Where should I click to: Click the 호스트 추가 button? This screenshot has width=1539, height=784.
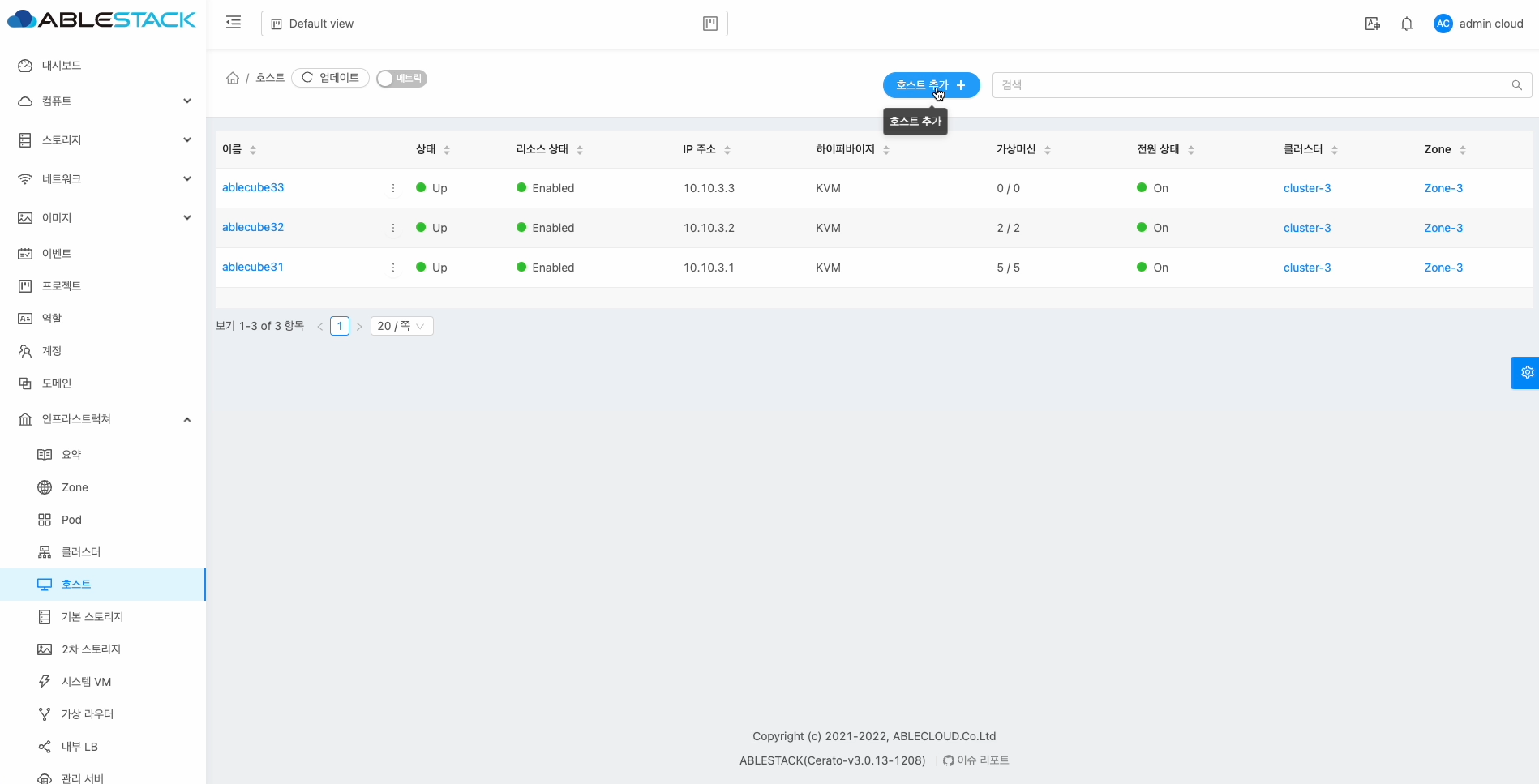[x=930, y=85]
